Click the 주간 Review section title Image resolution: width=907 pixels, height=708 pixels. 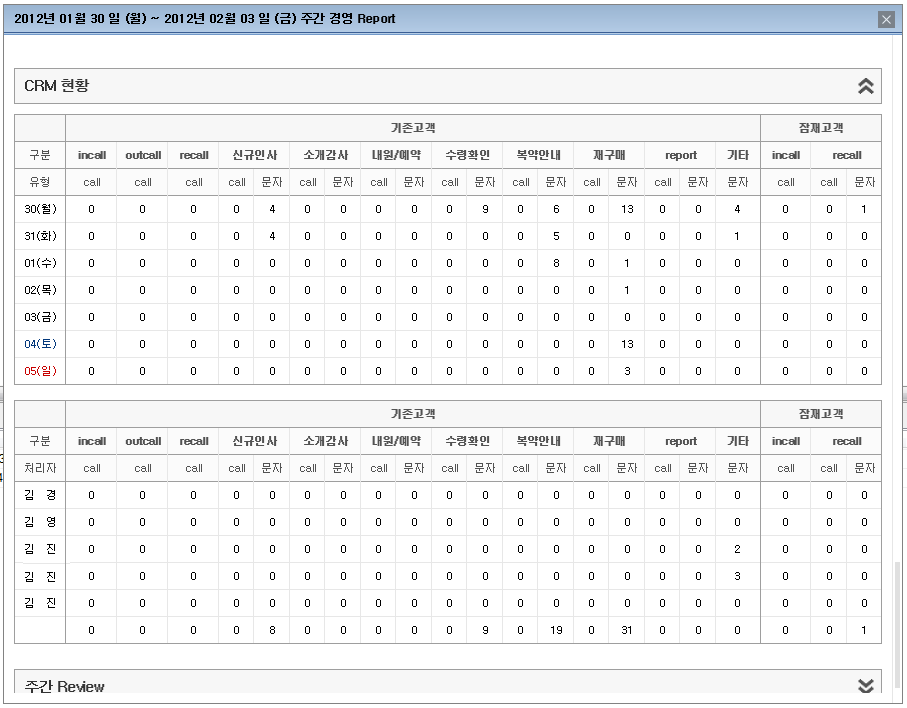[x=64, y=686]
